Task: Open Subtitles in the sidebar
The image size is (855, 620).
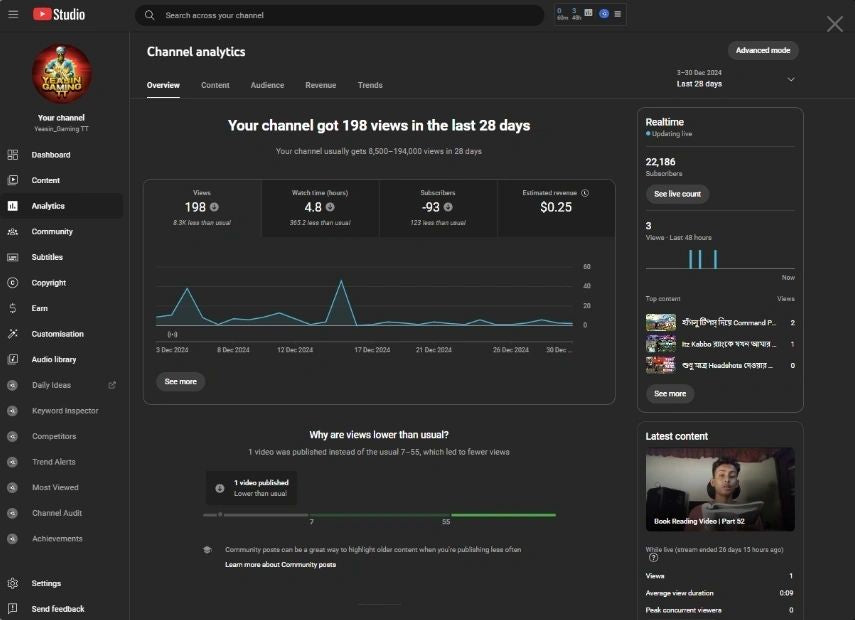Action: 47,257
